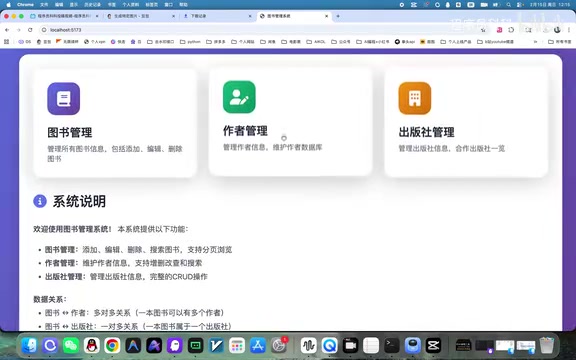
Task: Open the 图书管理 purple book icon
Action: pyautogui.click(x=64, y=99)
